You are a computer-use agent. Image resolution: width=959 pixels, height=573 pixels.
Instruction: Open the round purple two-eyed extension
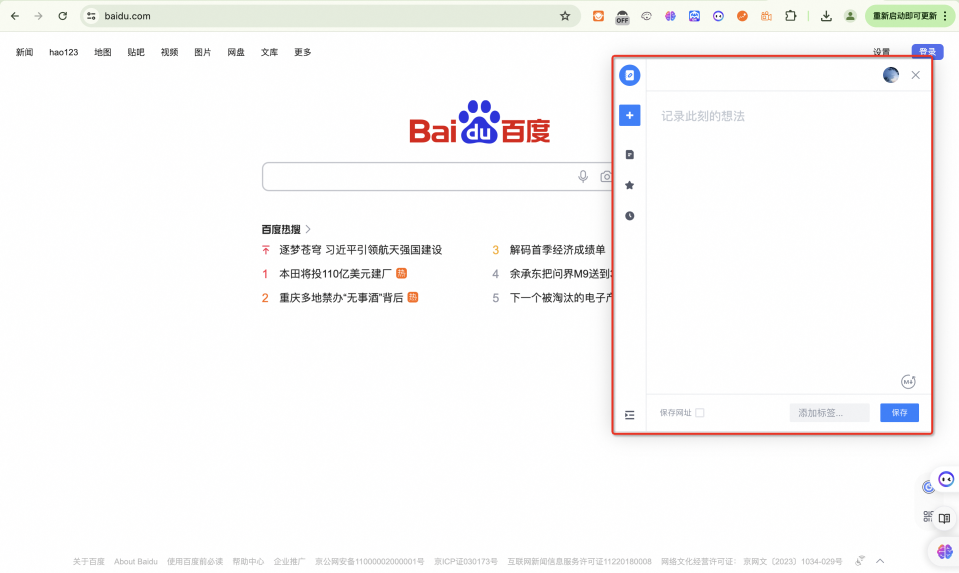(x=718, y=16)
